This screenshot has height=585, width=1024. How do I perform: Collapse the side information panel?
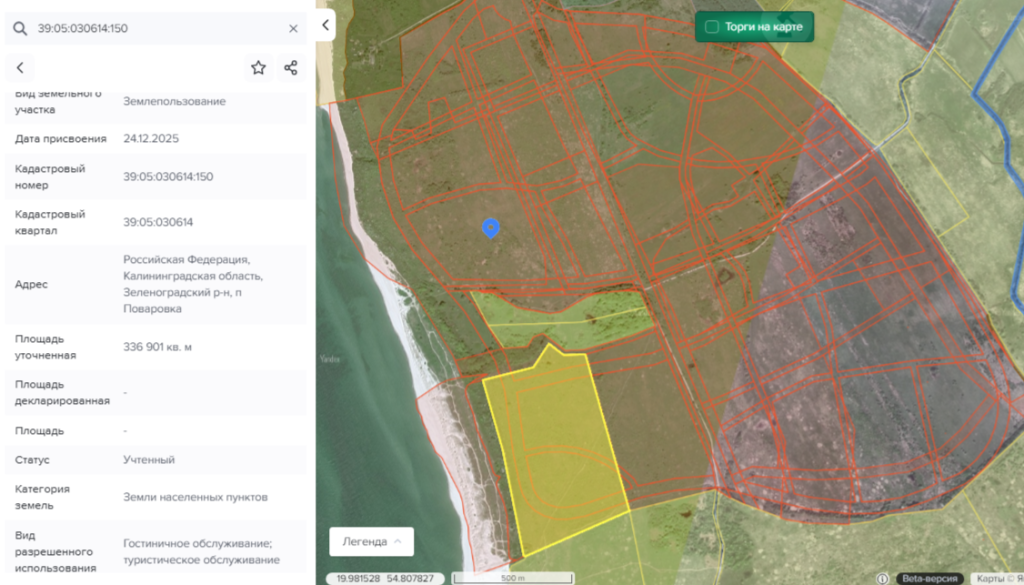326,26
